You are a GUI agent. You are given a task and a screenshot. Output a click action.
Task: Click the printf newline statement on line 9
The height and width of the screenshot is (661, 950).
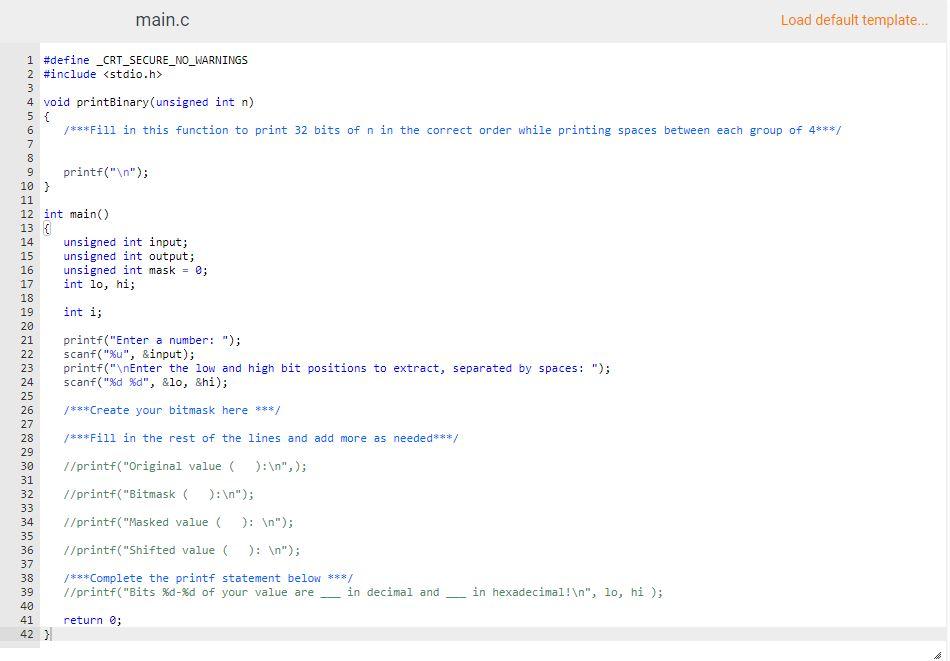click(106, 172)
